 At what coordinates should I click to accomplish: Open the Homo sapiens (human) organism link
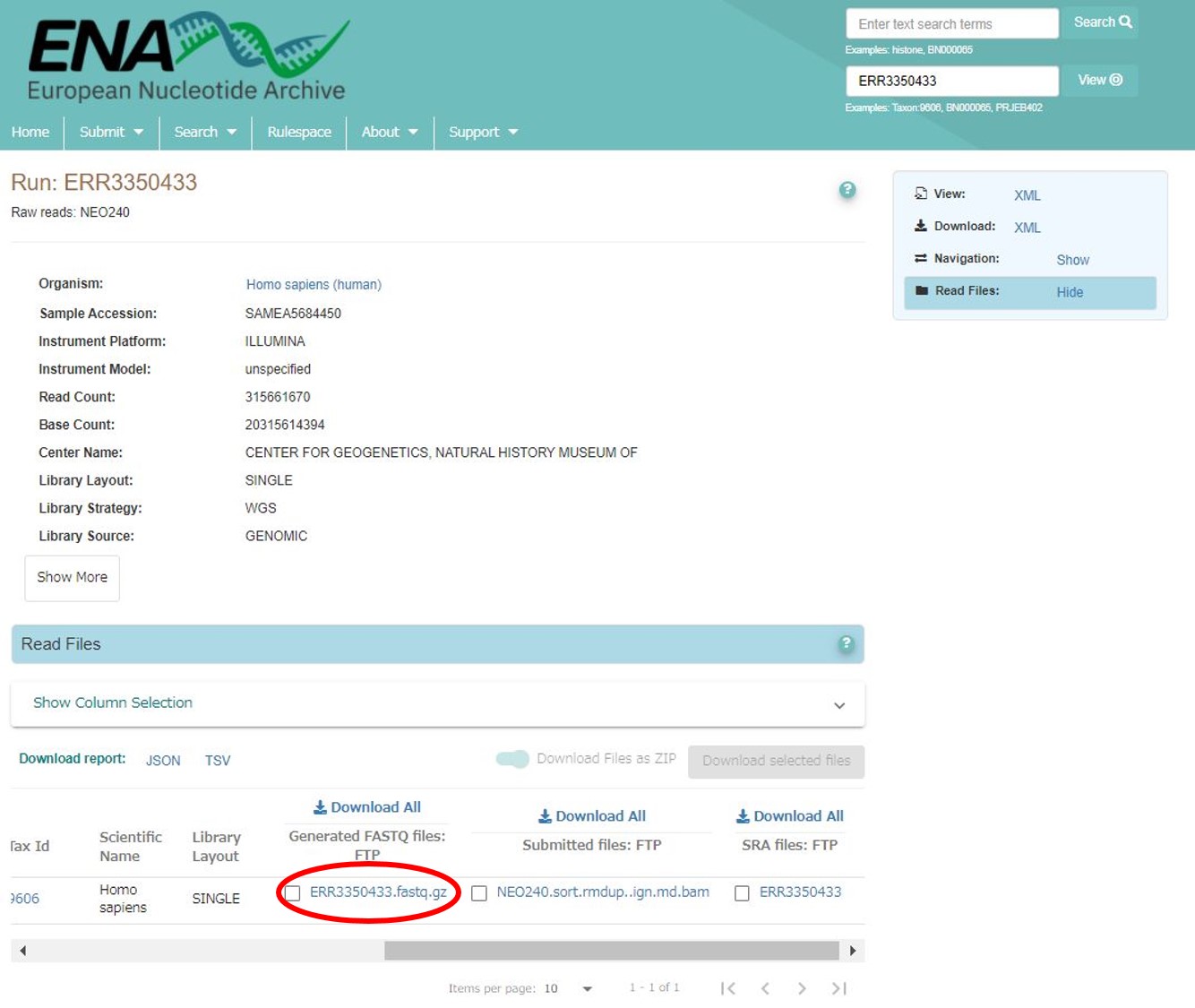pos(314,285)
